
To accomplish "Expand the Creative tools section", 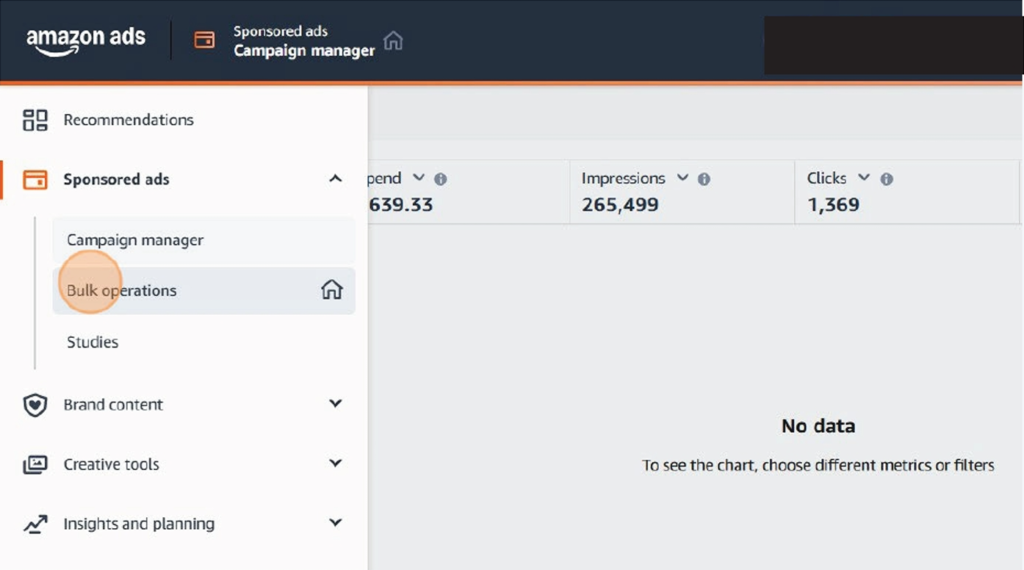I will [x=335, y=463].
